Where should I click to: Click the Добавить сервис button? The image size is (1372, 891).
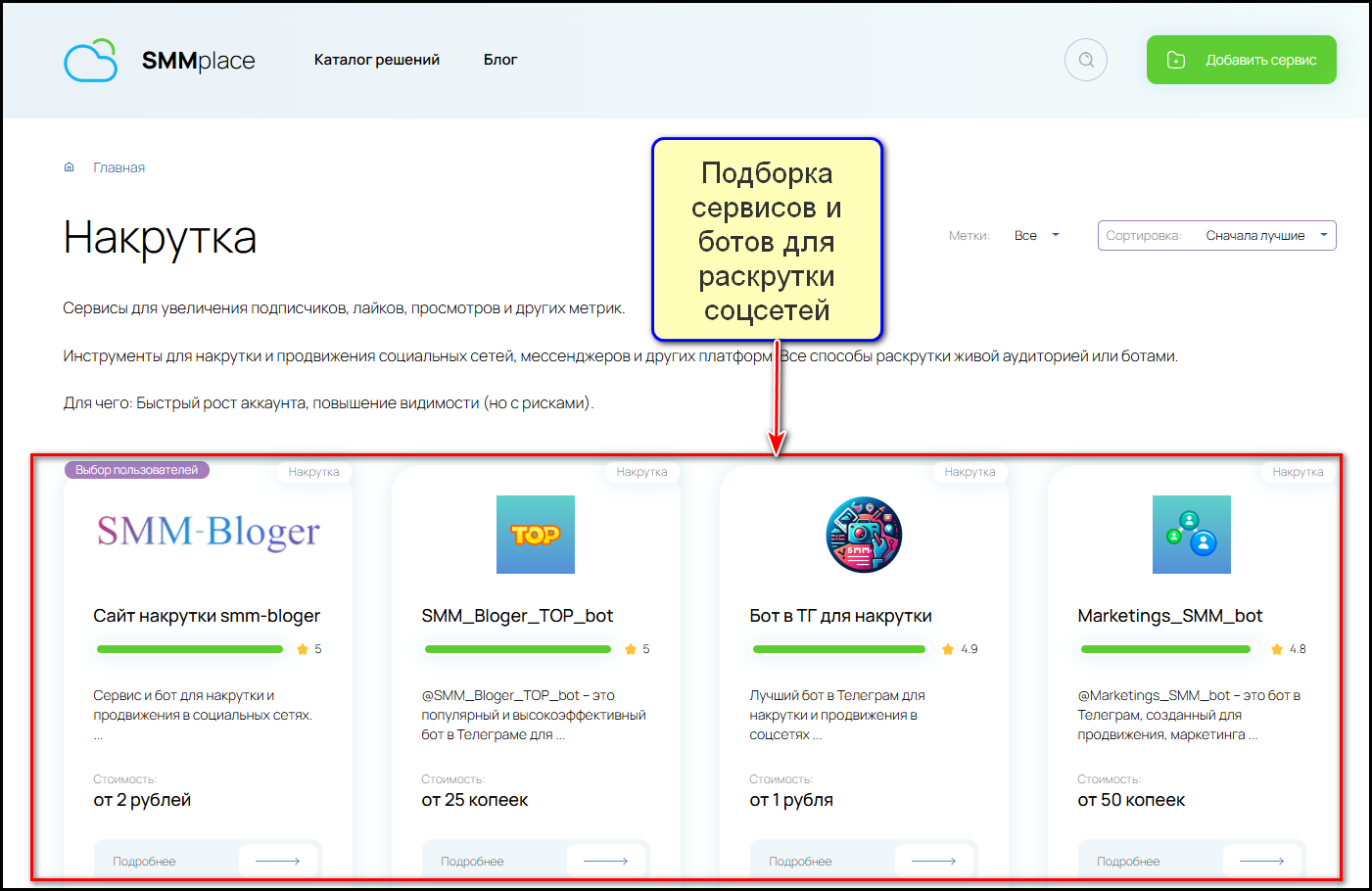[1241, 59]
